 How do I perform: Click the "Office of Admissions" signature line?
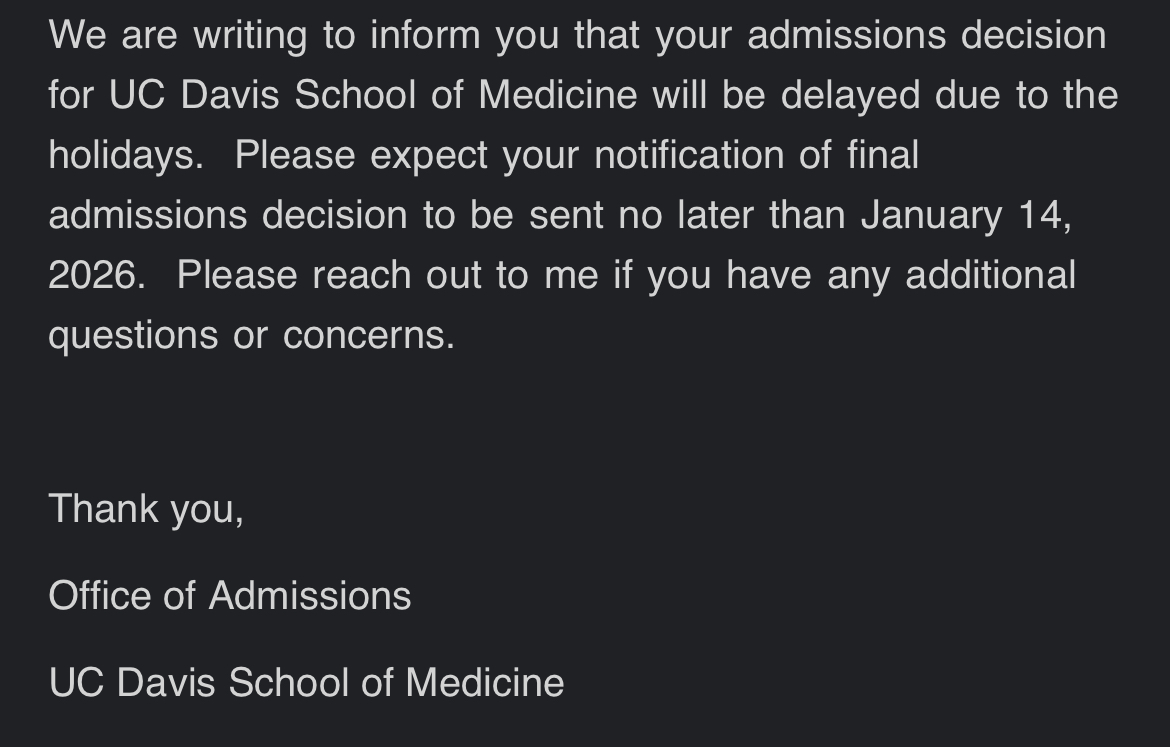coord(229,596)
